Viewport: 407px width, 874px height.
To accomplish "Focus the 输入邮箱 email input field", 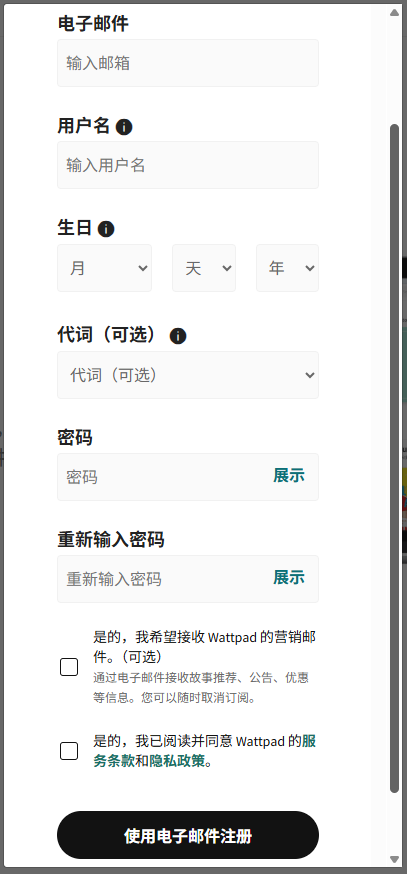I will point(188,63).
